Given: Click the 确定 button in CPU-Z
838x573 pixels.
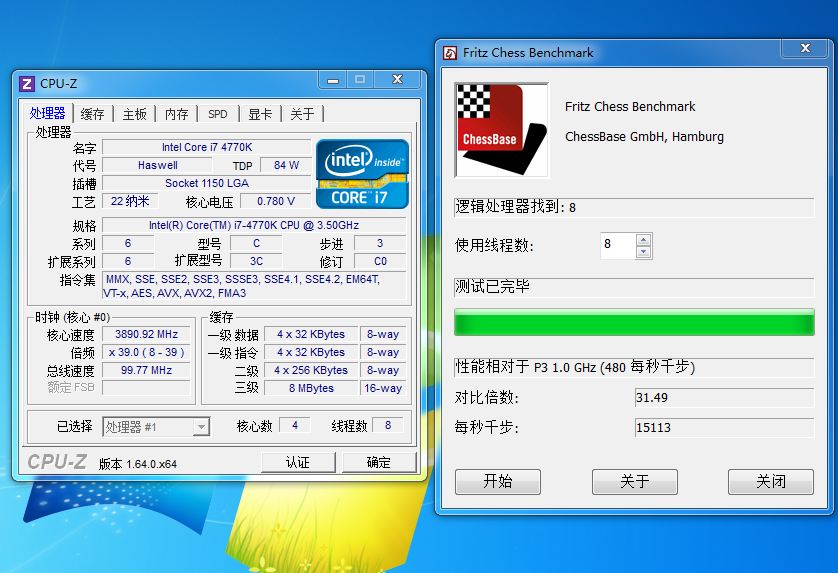Looking at the screenshot, I should pos(379,462).
